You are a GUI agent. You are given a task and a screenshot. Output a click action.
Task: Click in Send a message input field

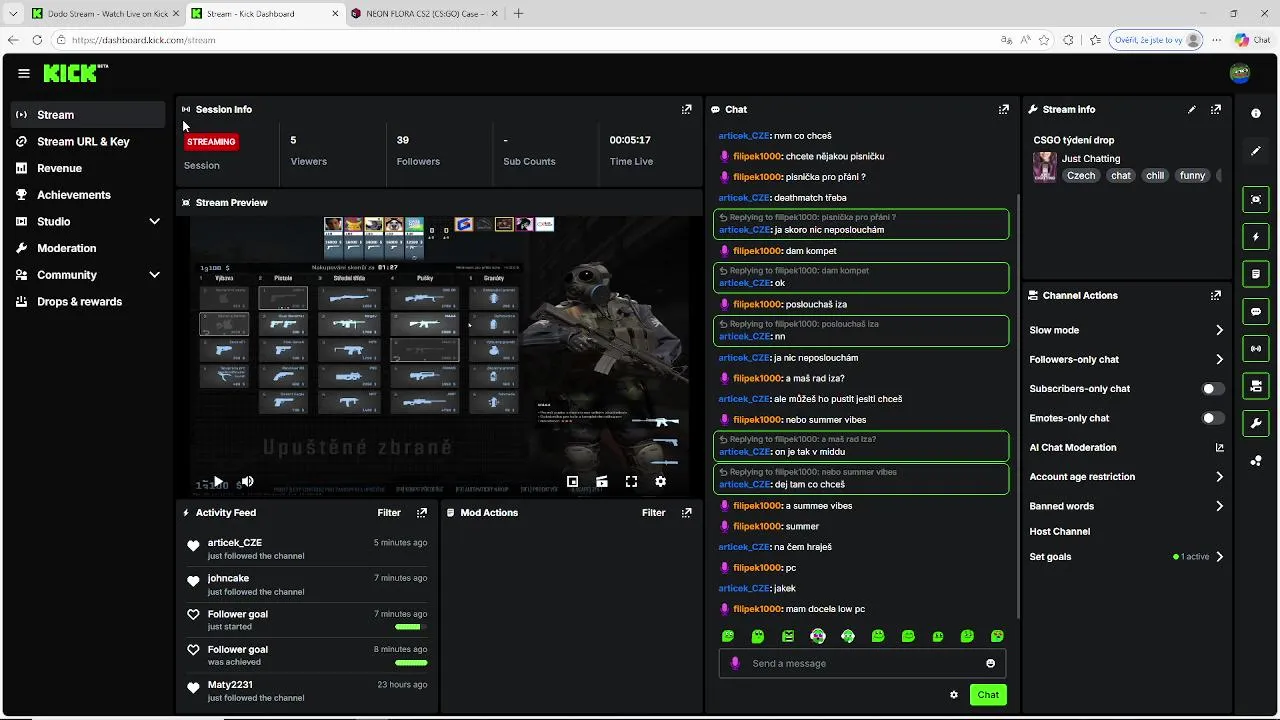862,663
